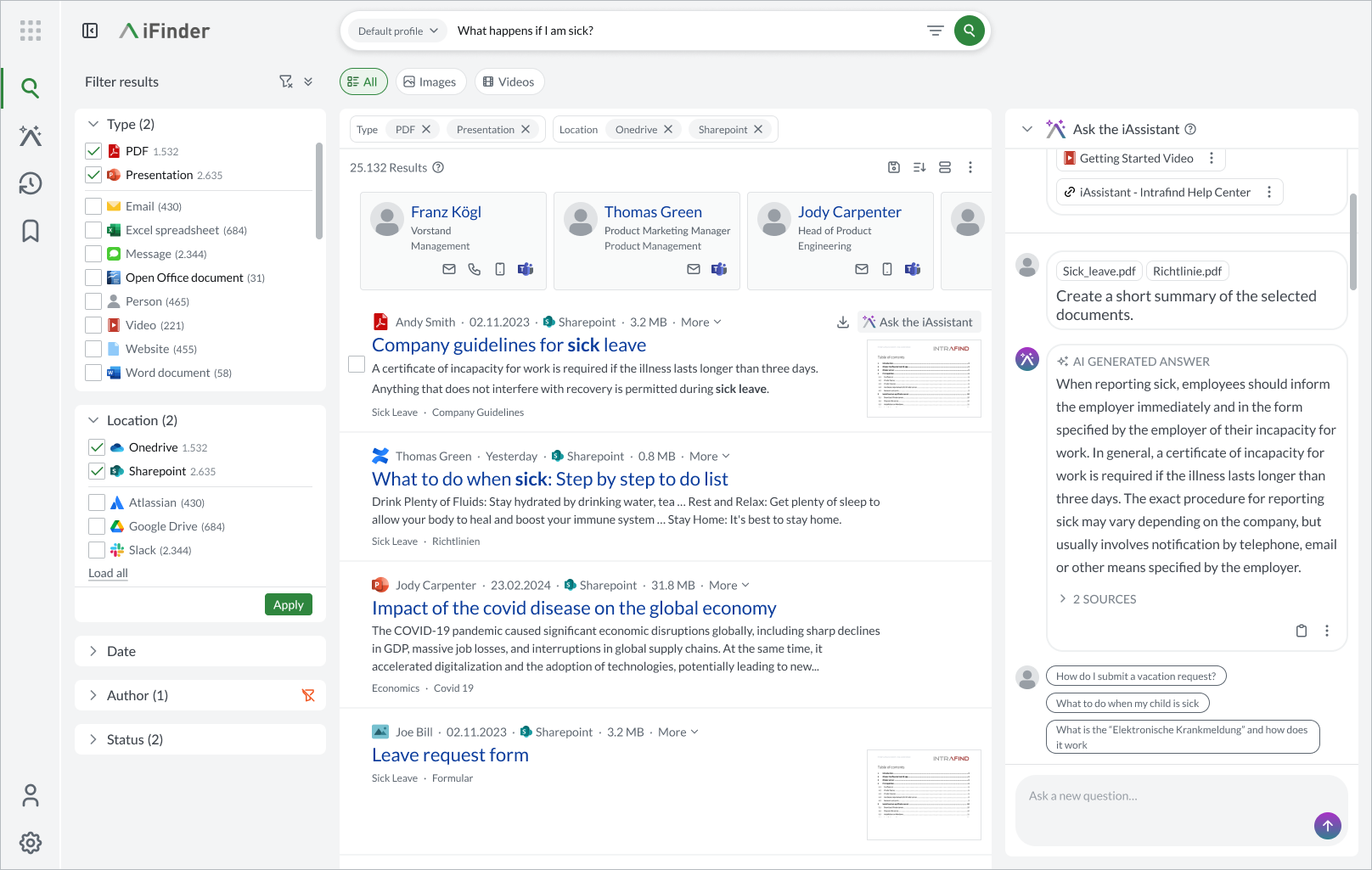Call Franz Kögl via phone icon
The width and height of the screenshot is (1372, 870).
(x=475, y=269)
